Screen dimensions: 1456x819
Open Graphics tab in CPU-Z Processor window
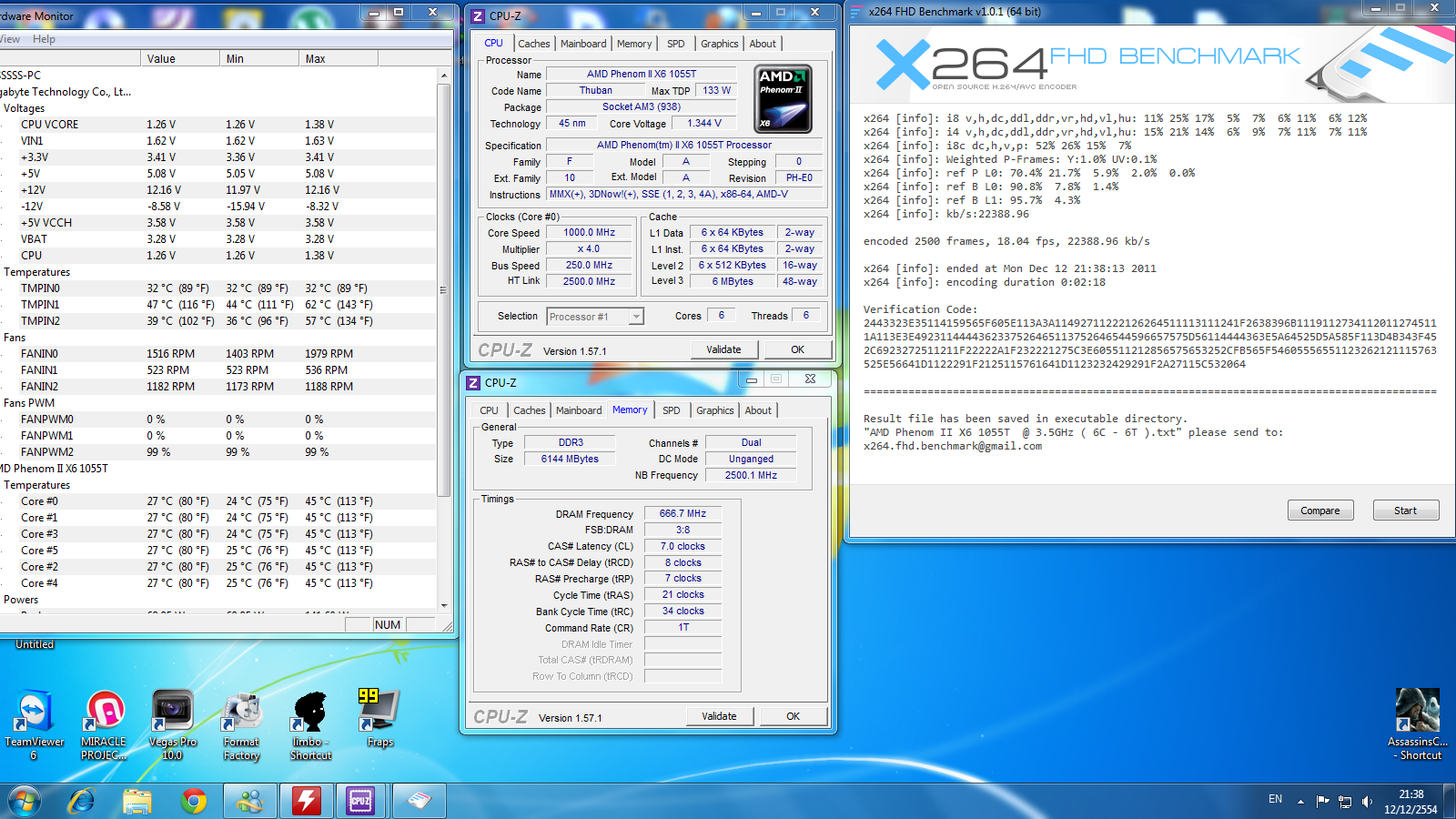[x=719, y=44]
